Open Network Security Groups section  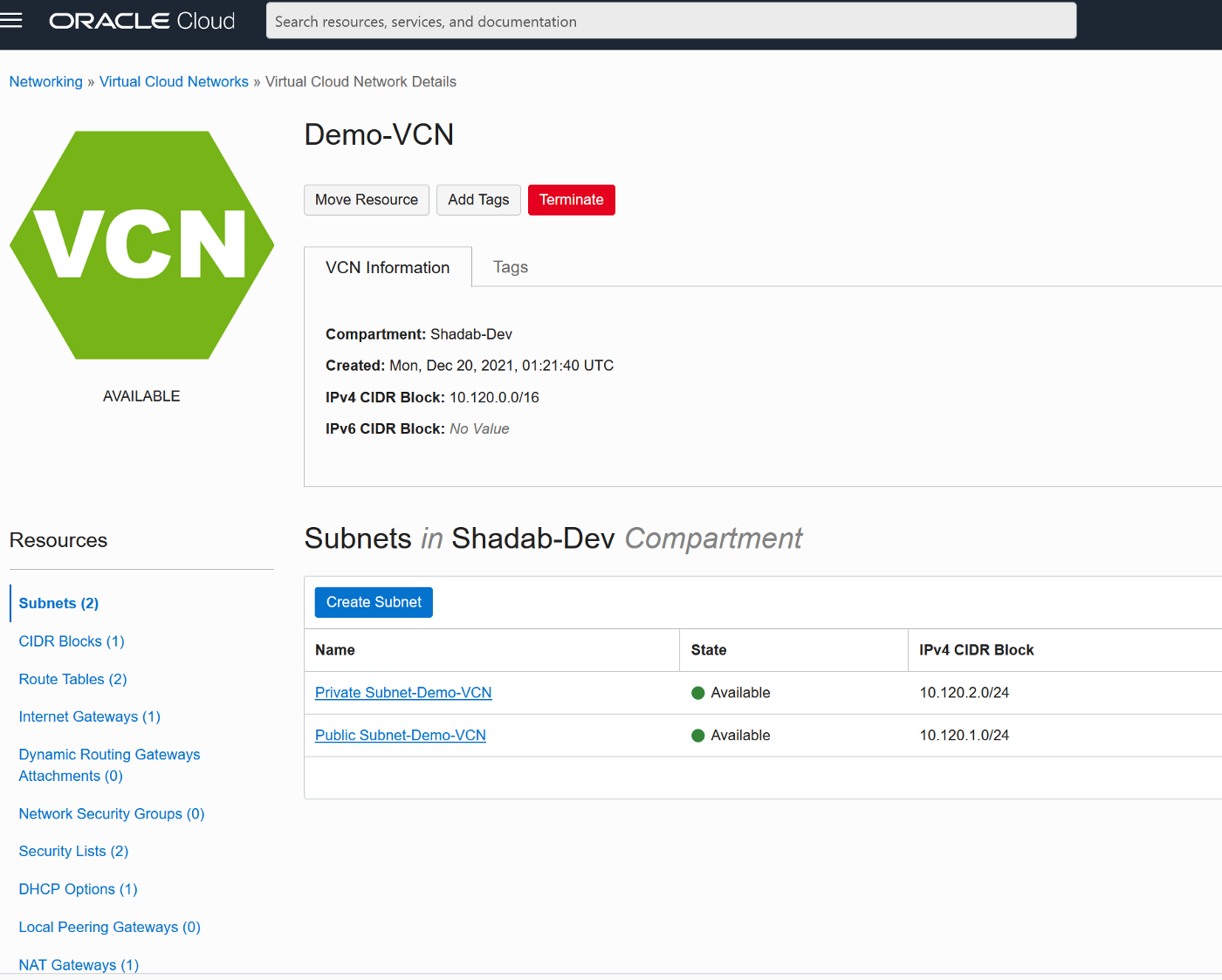(111, 813)
